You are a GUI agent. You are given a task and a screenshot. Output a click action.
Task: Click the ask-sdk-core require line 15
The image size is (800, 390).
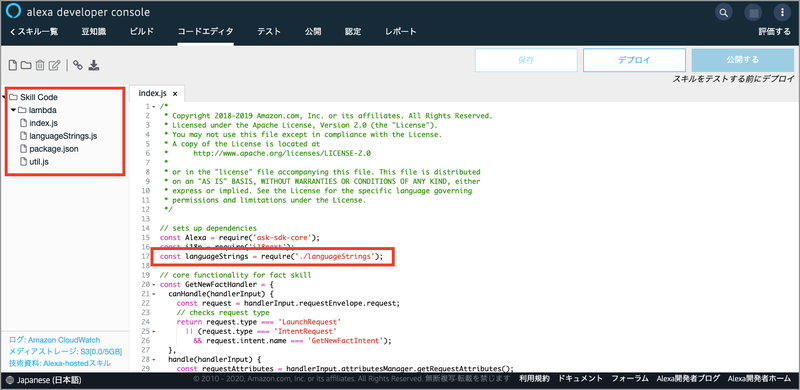point(240,237)
